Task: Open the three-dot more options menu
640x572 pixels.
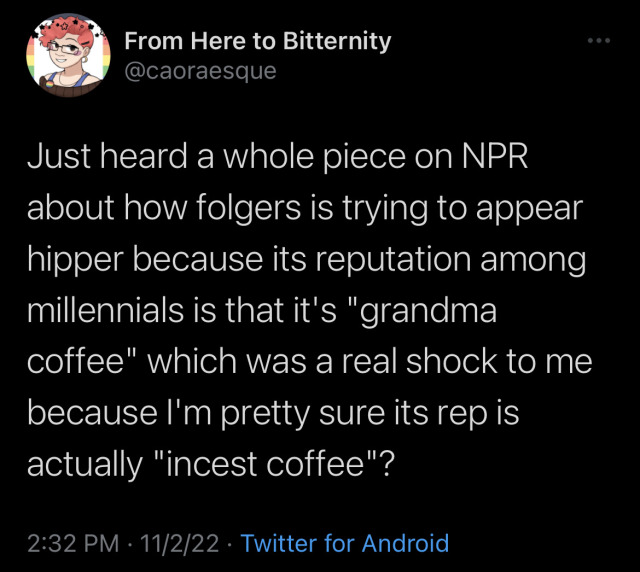Action: pos(598,42)
